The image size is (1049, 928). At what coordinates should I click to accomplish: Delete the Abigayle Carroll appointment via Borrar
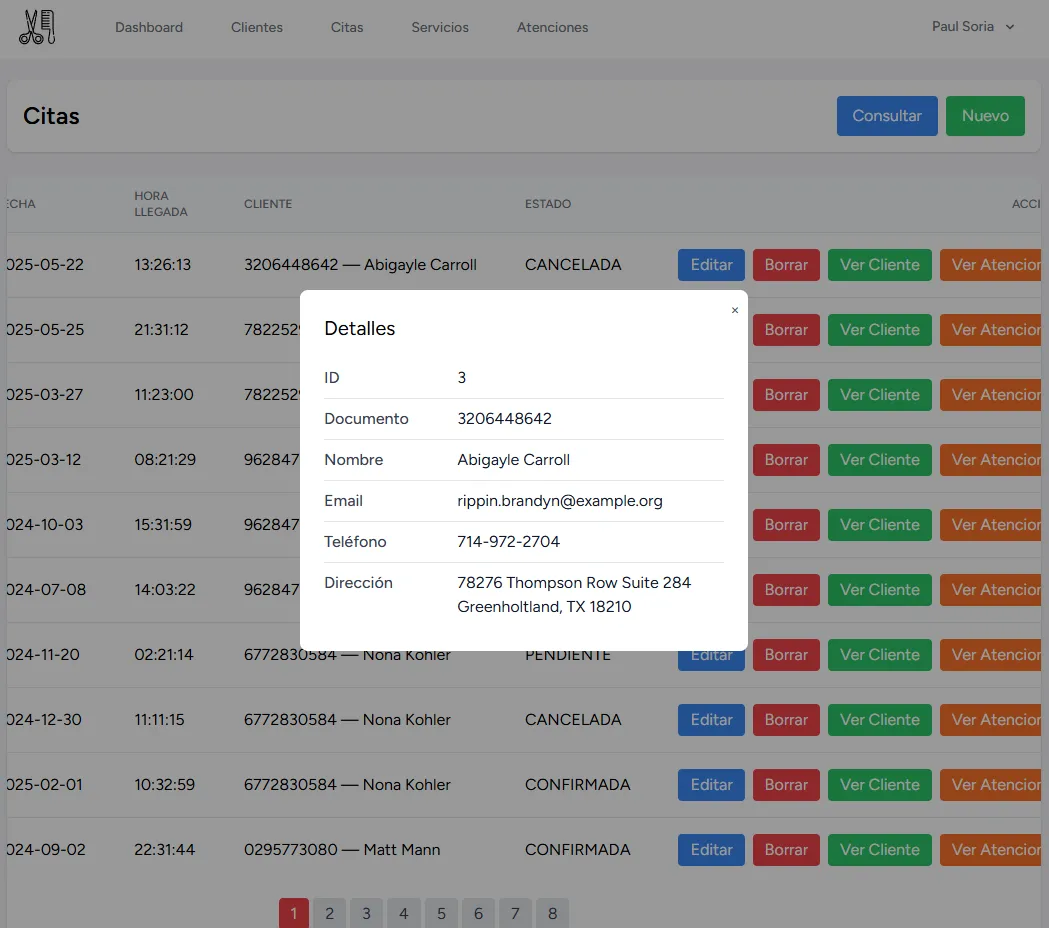click(x=786, y=265)
